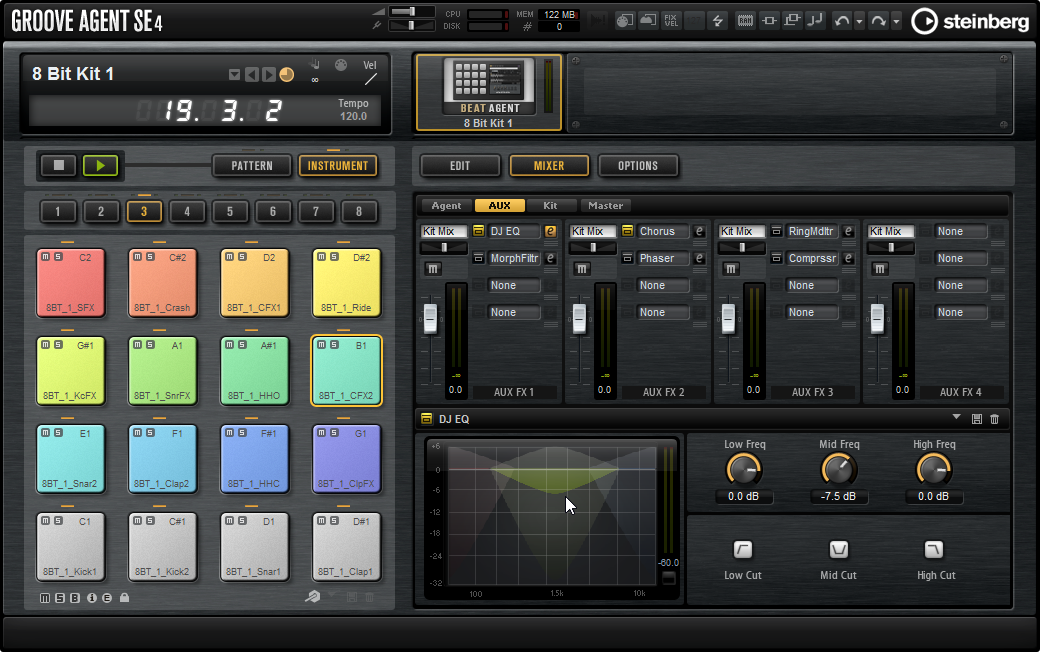Open the DJ EQ preset menu arrow
The height and width of the screenshot is (652, 1040).
tap(956, 417)
